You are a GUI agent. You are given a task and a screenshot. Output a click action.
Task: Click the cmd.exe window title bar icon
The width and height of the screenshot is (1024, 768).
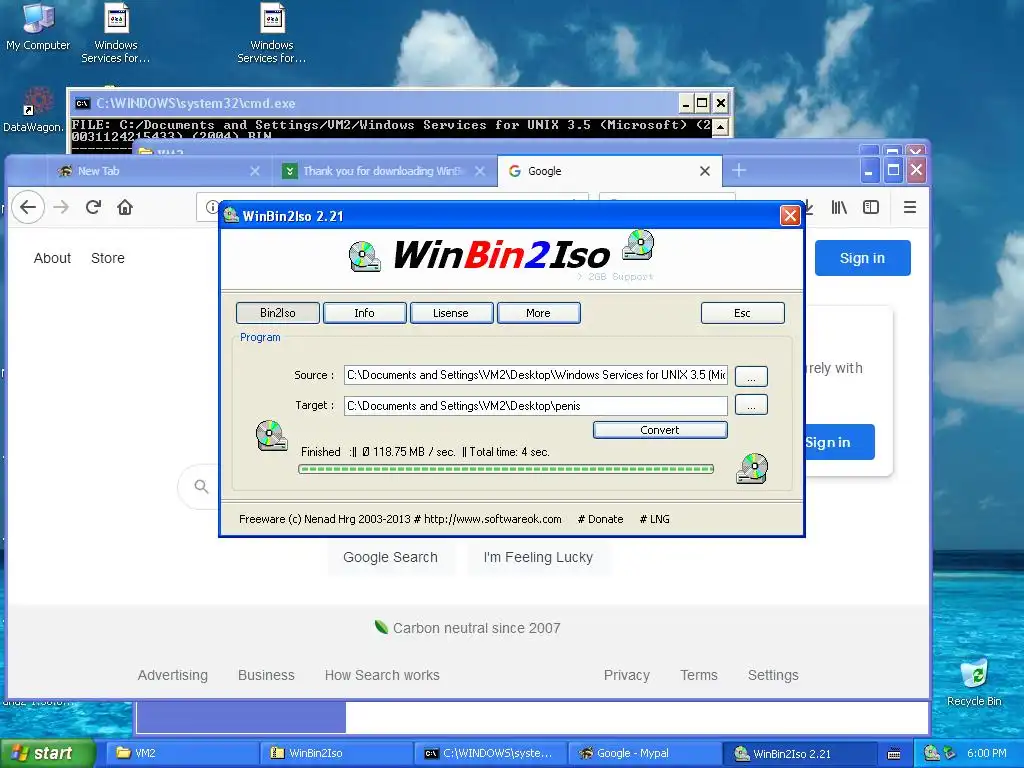pos(82,103)
